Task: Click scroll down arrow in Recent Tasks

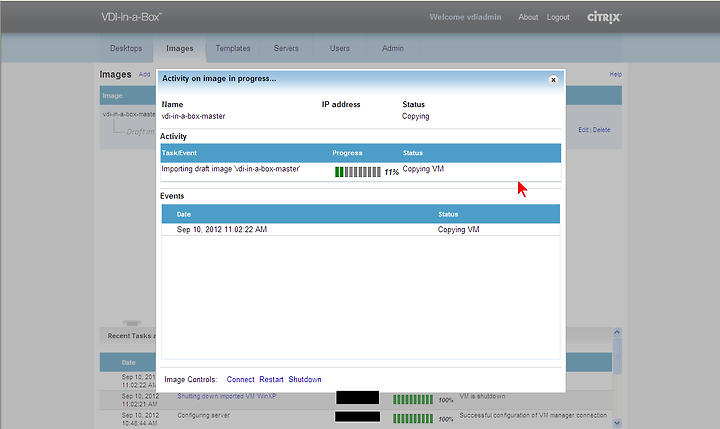Action: pos(617,423)
